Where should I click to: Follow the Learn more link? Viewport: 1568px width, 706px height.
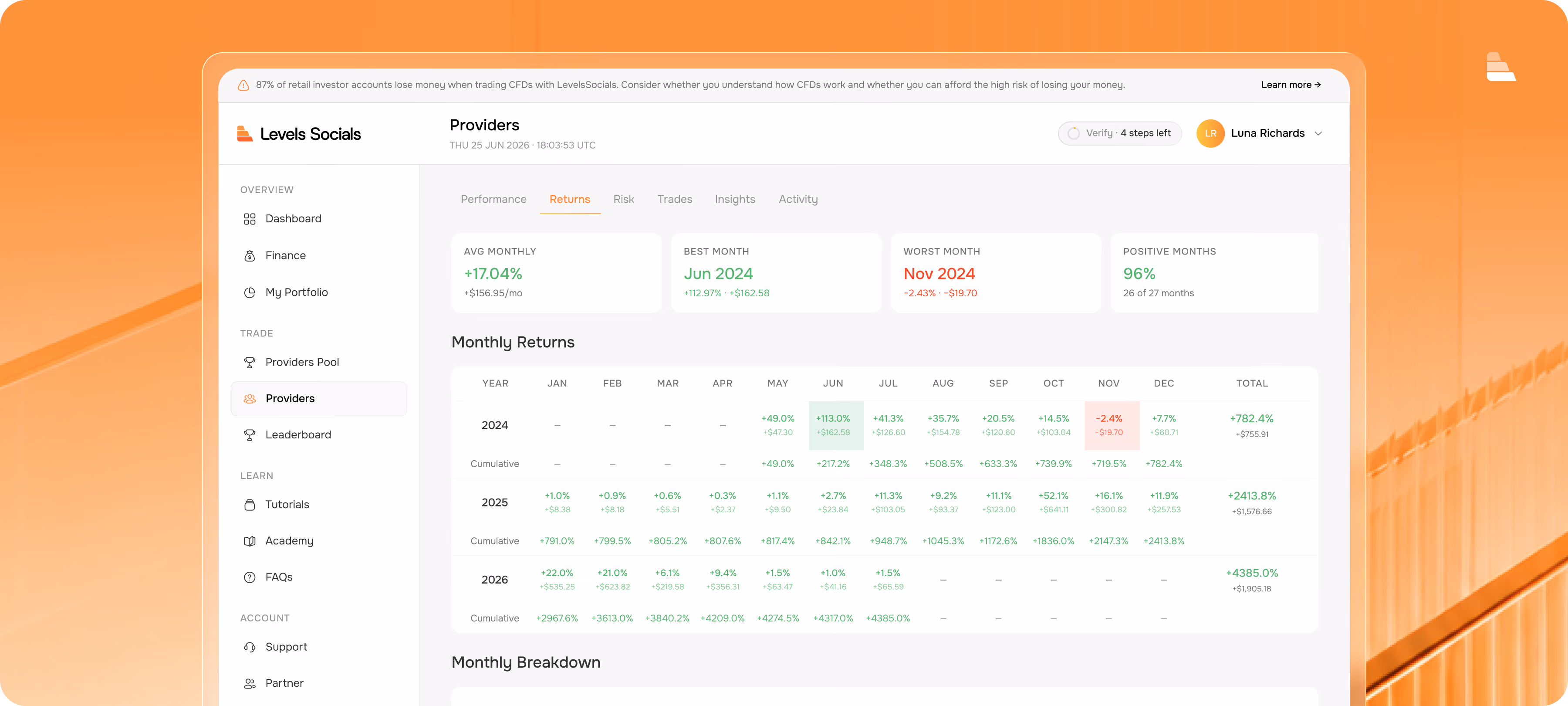[1291, 85]
